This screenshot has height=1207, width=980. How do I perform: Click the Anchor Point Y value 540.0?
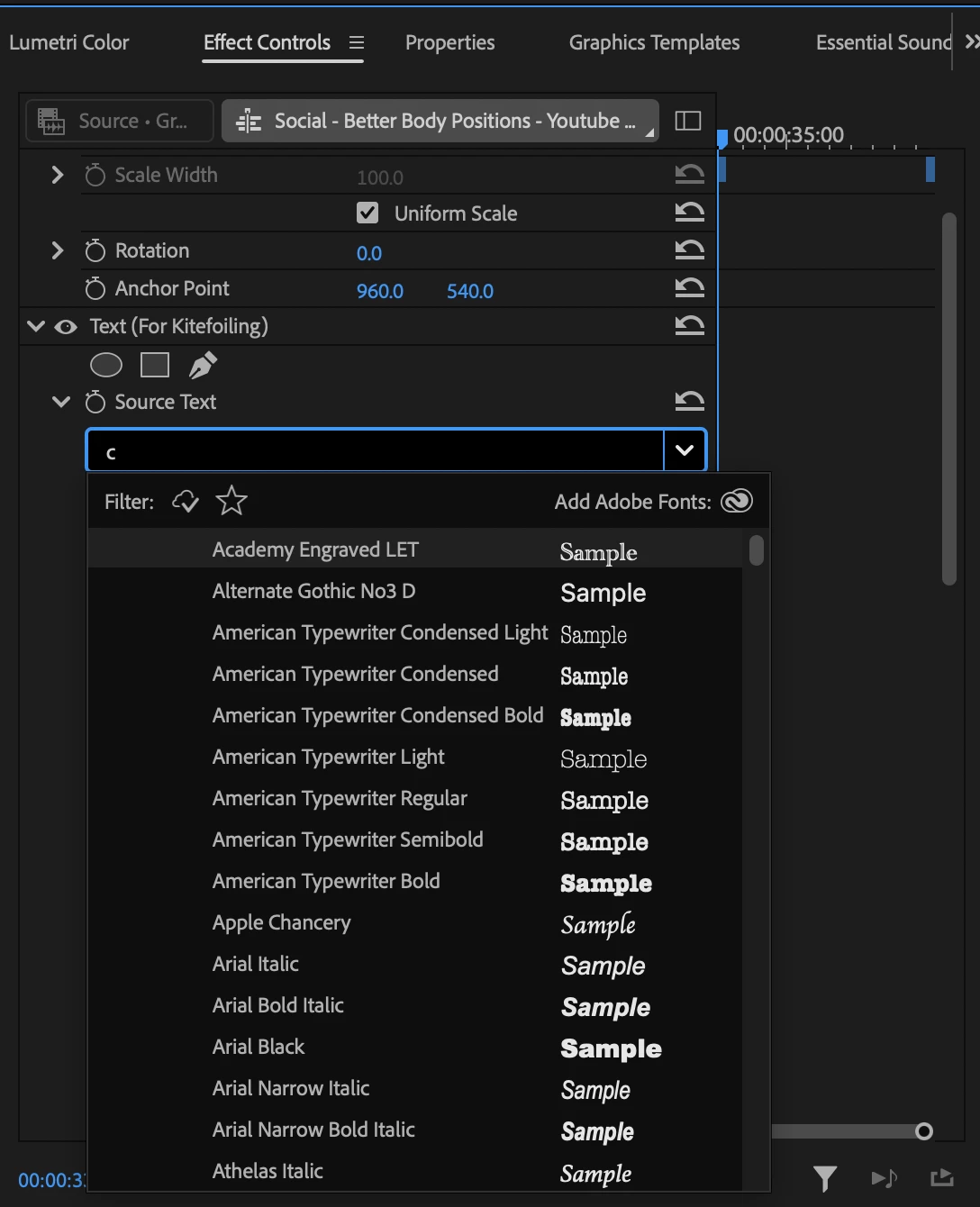pos(470,291)
